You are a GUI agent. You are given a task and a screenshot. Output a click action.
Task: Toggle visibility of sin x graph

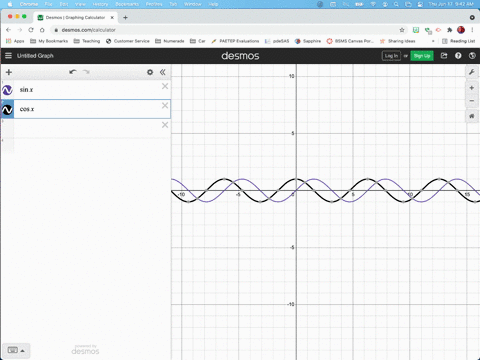7,90
